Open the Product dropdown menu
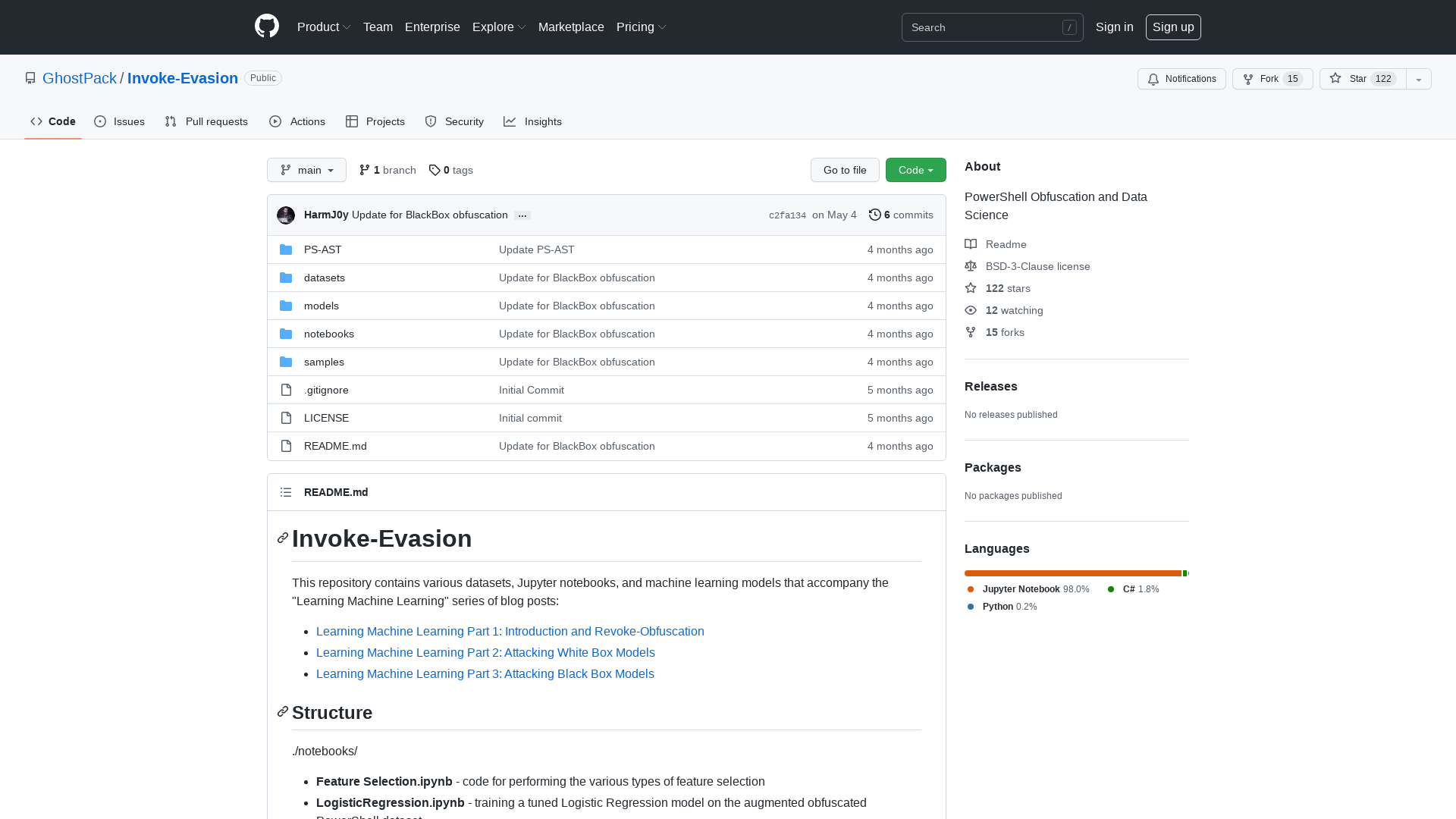Viewport: 1456px width, 819px height. [x=324, y=27]
